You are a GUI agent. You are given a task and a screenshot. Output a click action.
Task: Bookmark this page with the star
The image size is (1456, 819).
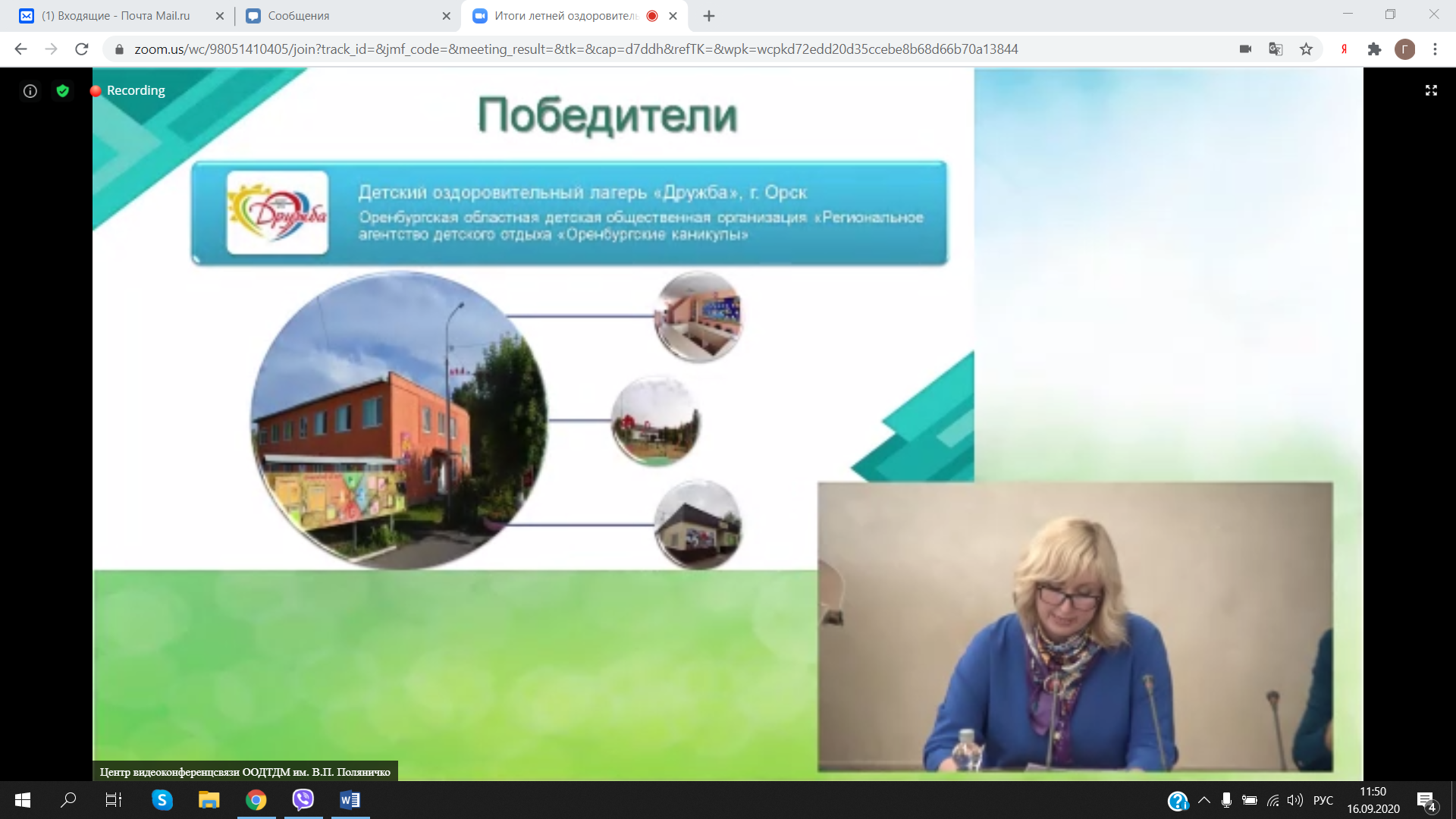(x=1306, y=49)
